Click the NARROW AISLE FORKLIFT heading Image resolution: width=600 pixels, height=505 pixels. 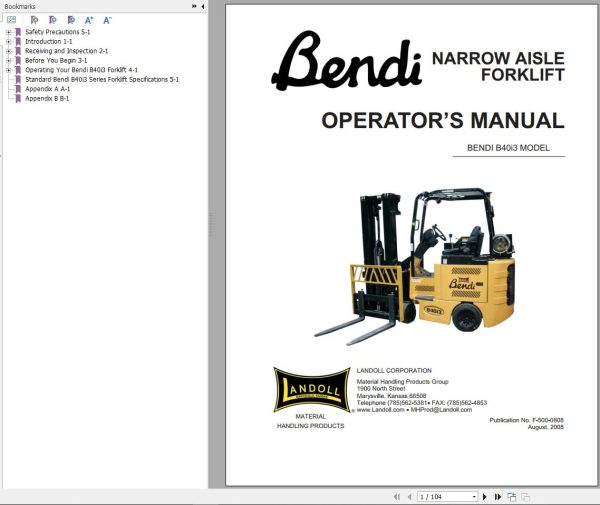coord(498,67)
